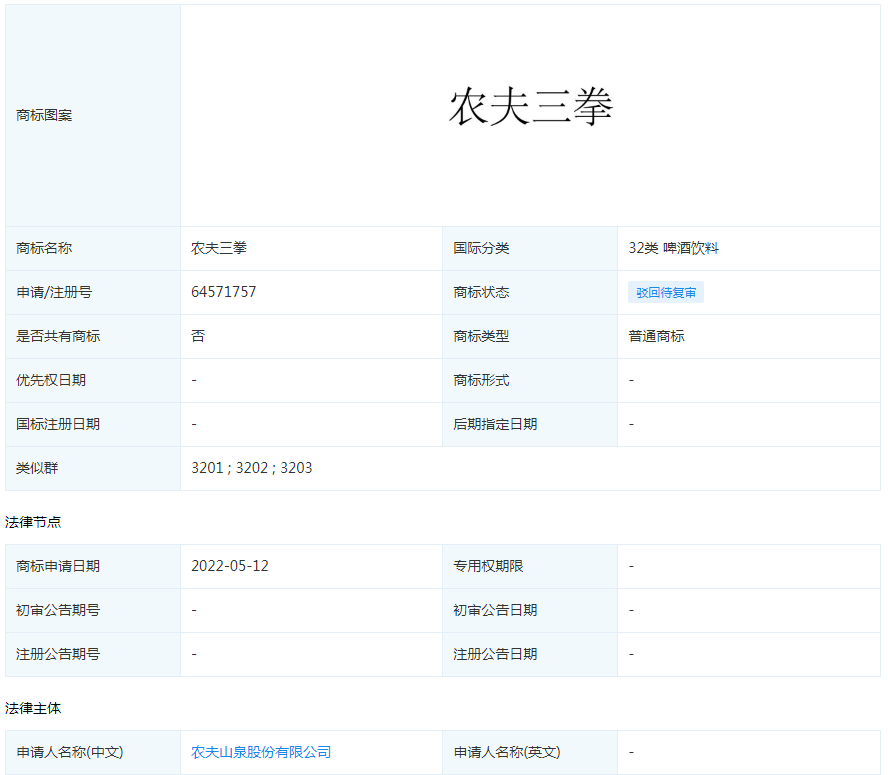Screen dimensions: 888x775
Task: Click the 32类 啤酒饮料 classification value
Action: click(673, 248)
